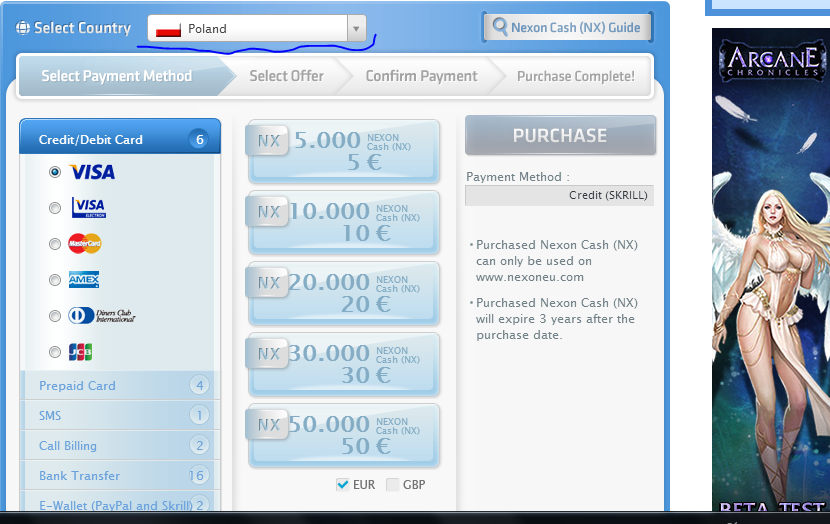830x524 pixels.
Task: Open the country dropdown arrow
Action: tap(356, 29)
